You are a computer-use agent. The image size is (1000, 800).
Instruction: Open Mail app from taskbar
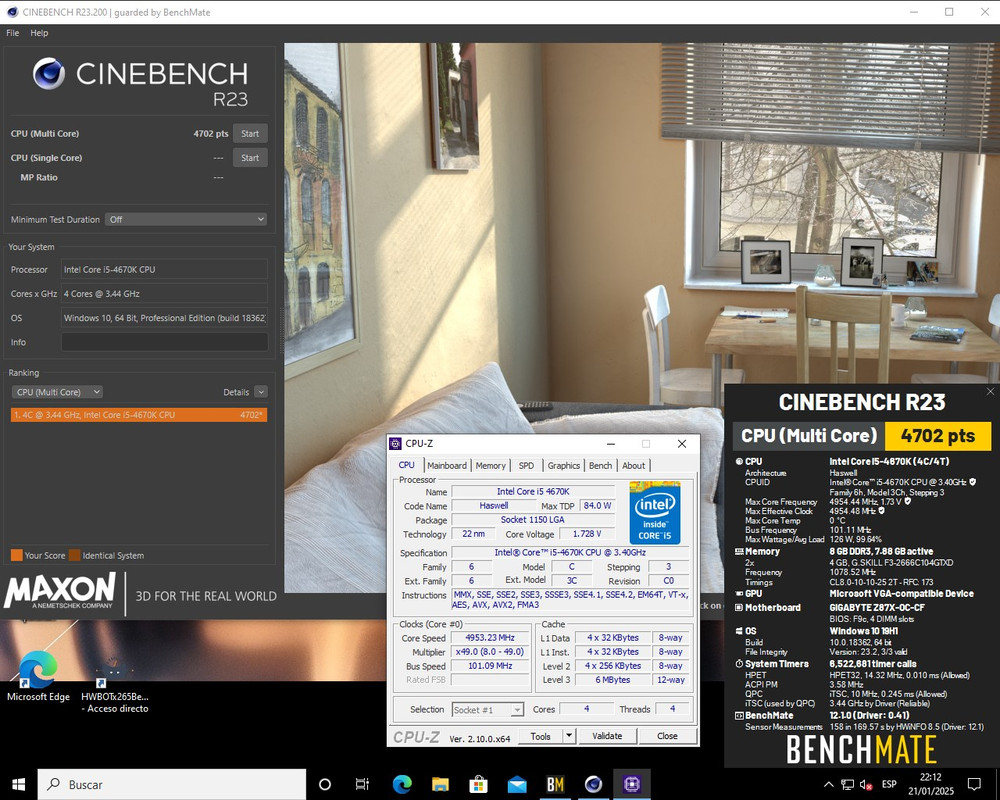(517, 784)
